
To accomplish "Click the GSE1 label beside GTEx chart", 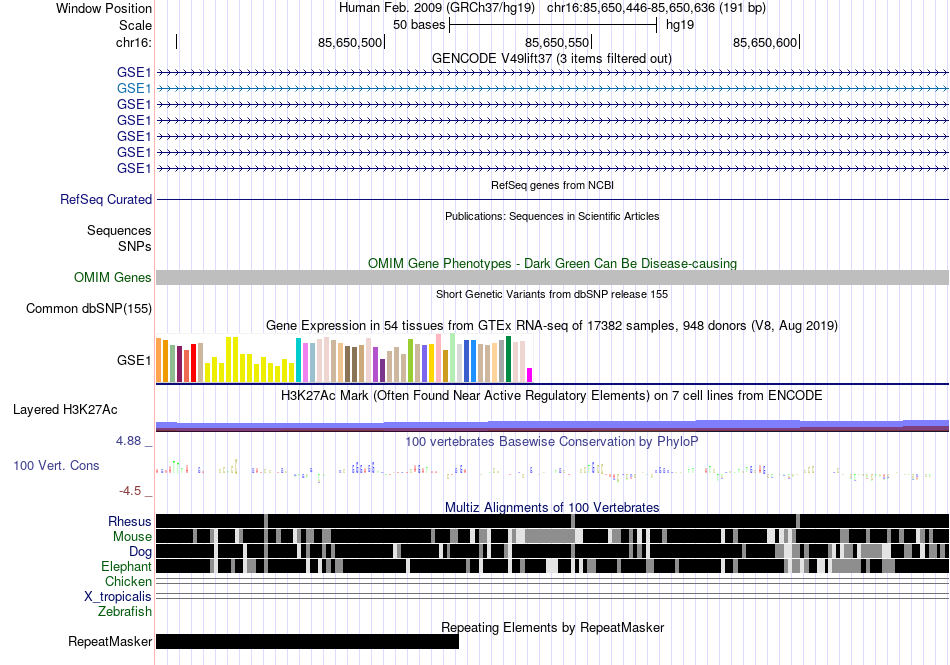I will (134, 360).
